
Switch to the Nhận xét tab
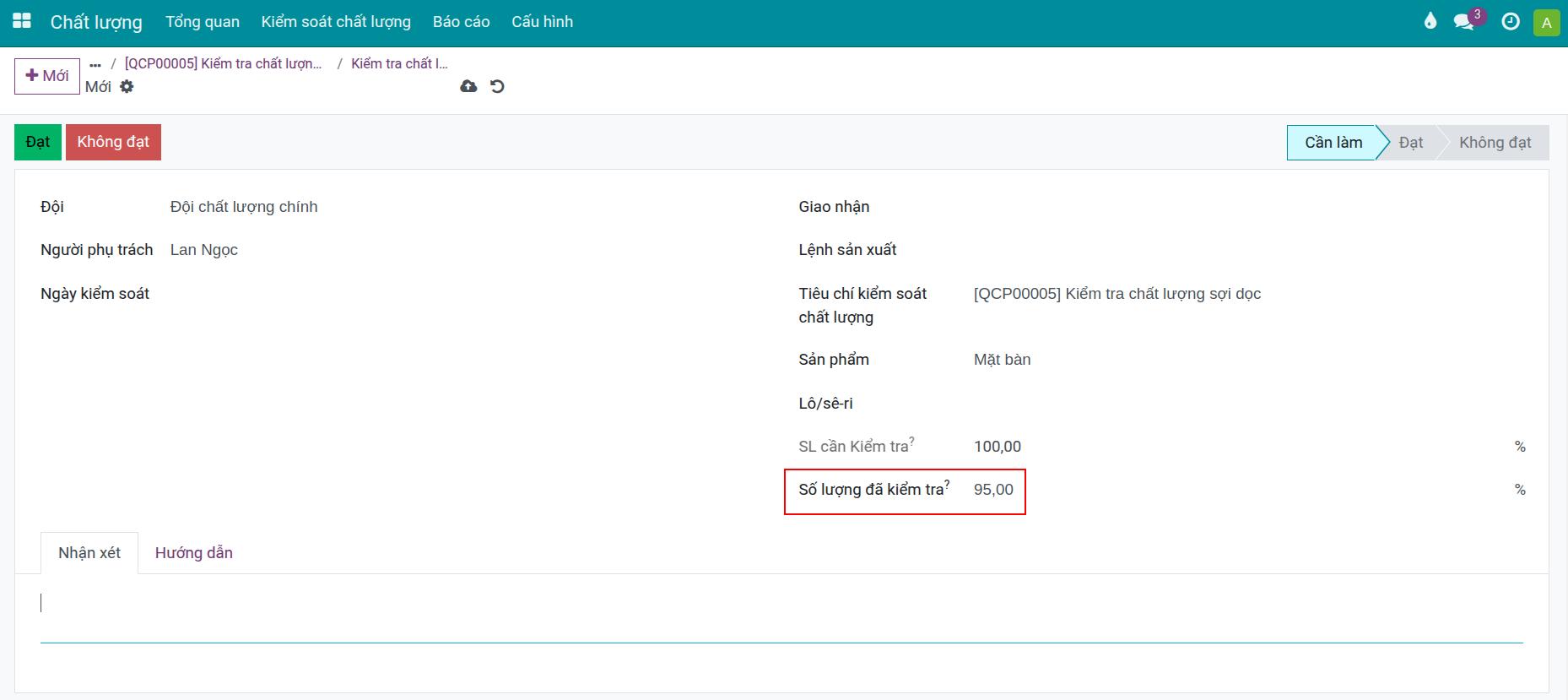[x=89, y=553]
